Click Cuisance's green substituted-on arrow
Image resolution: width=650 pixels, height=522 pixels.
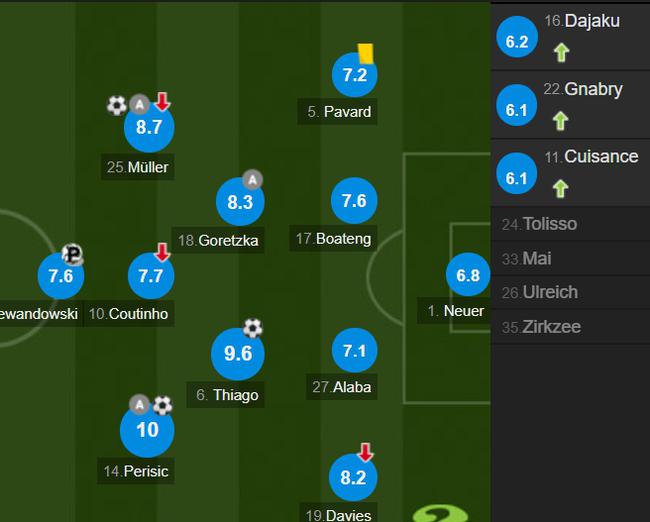click(560, 188)
